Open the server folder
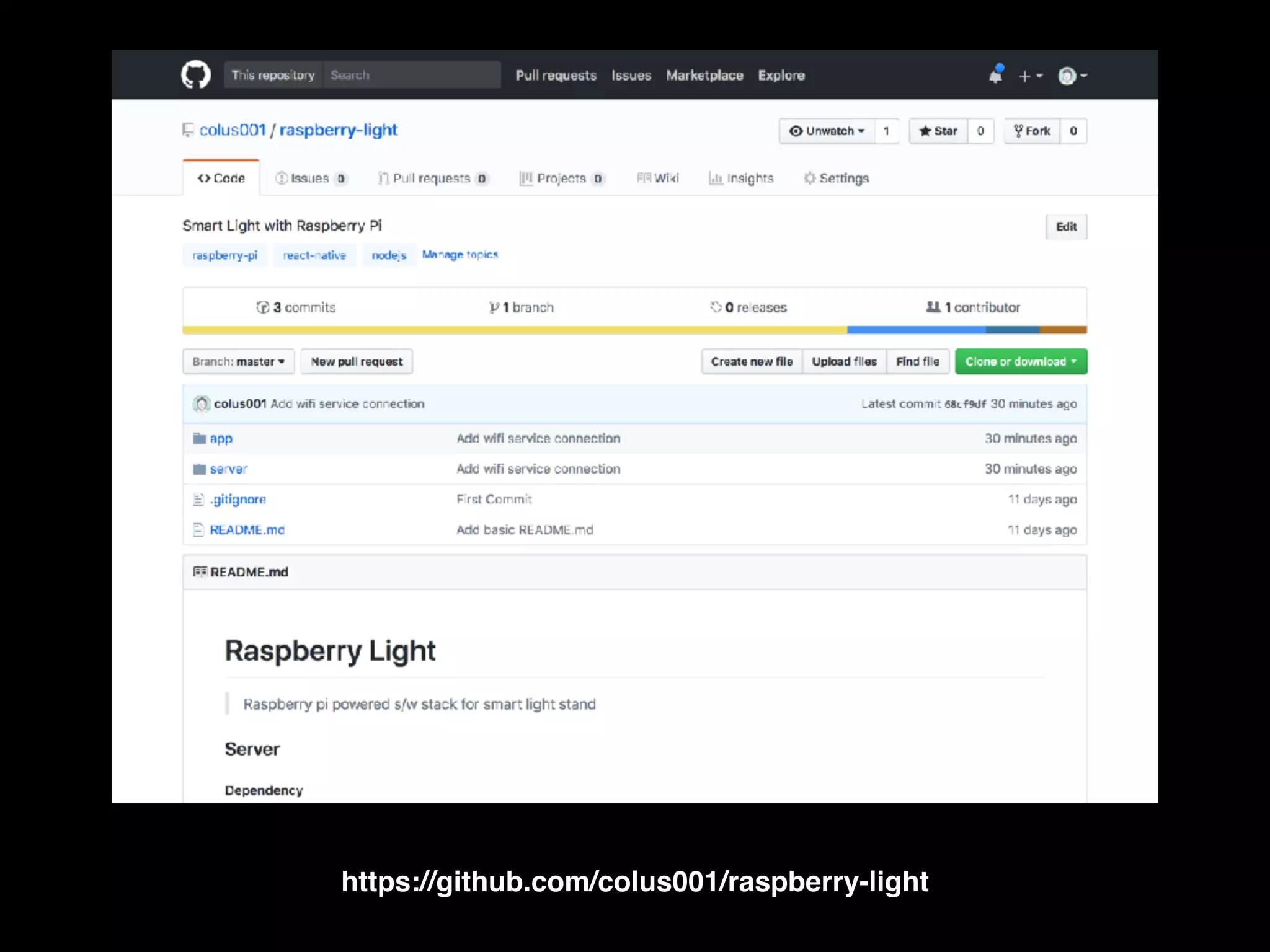1270x952 pixels. 229,469
